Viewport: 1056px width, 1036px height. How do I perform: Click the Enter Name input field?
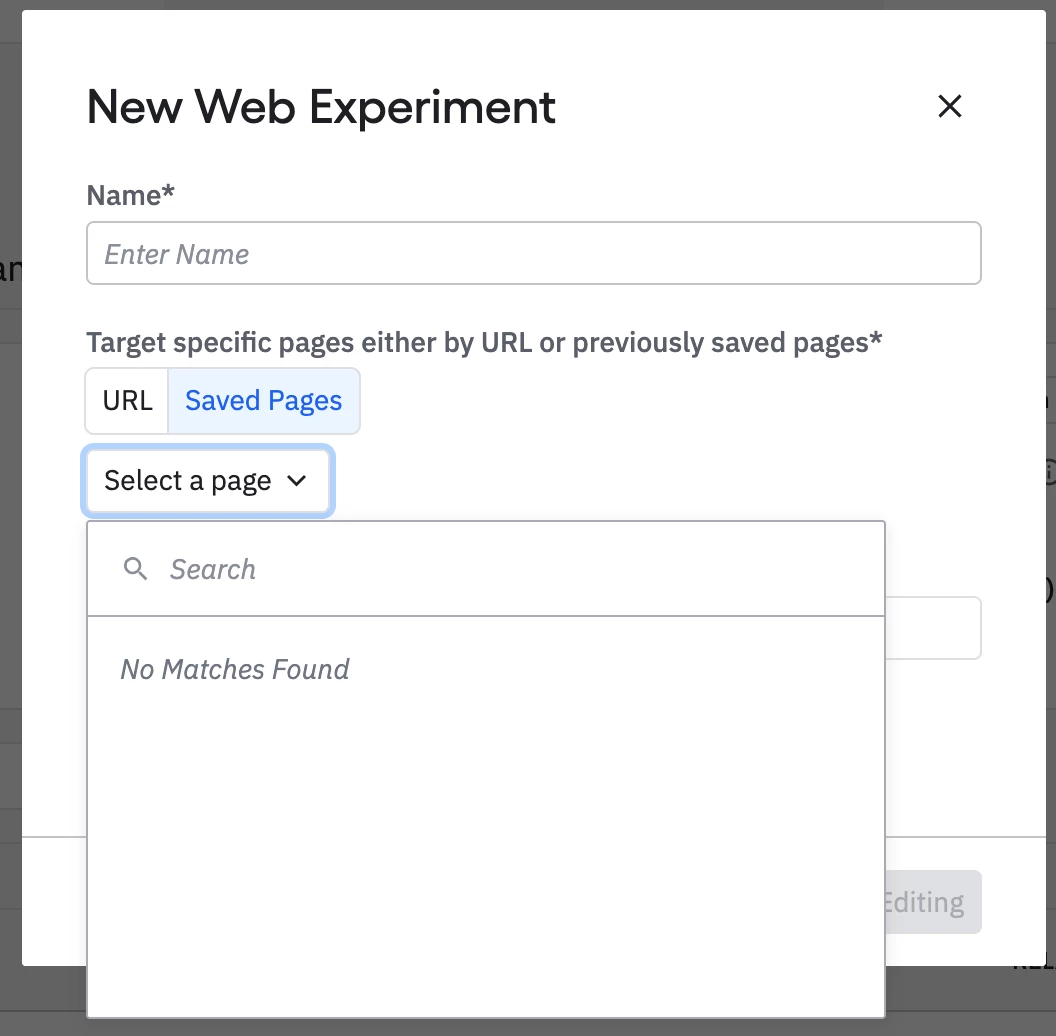pyautogui.click(x=533, y=253)
